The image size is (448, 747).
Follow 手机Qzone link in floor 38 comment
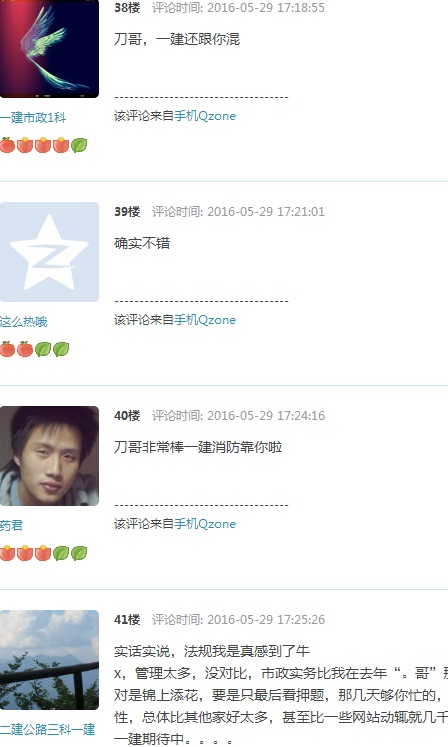[205, 116]
